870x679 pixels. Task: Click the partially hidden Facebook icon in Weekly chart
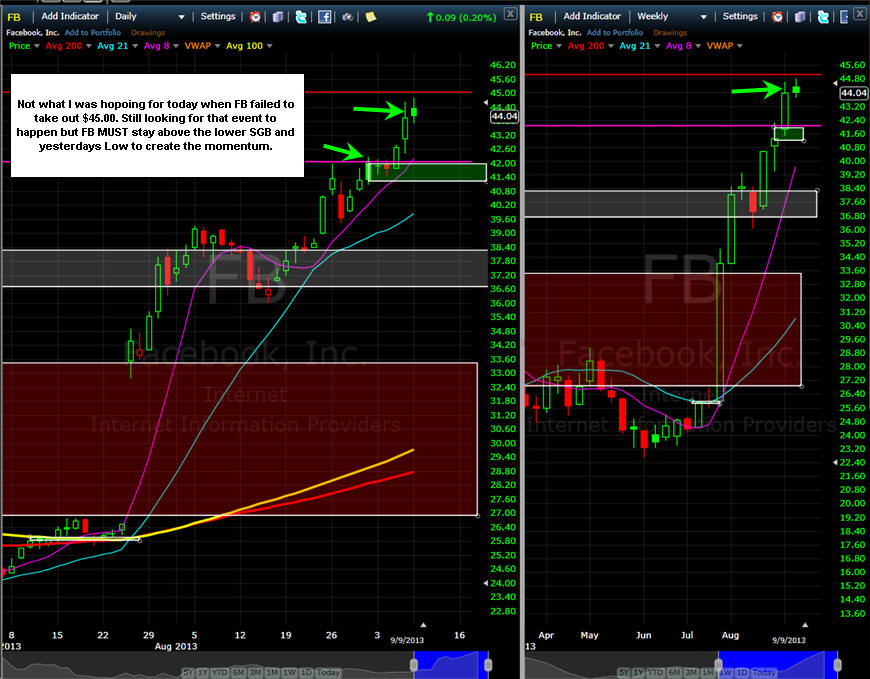(844, 17)
